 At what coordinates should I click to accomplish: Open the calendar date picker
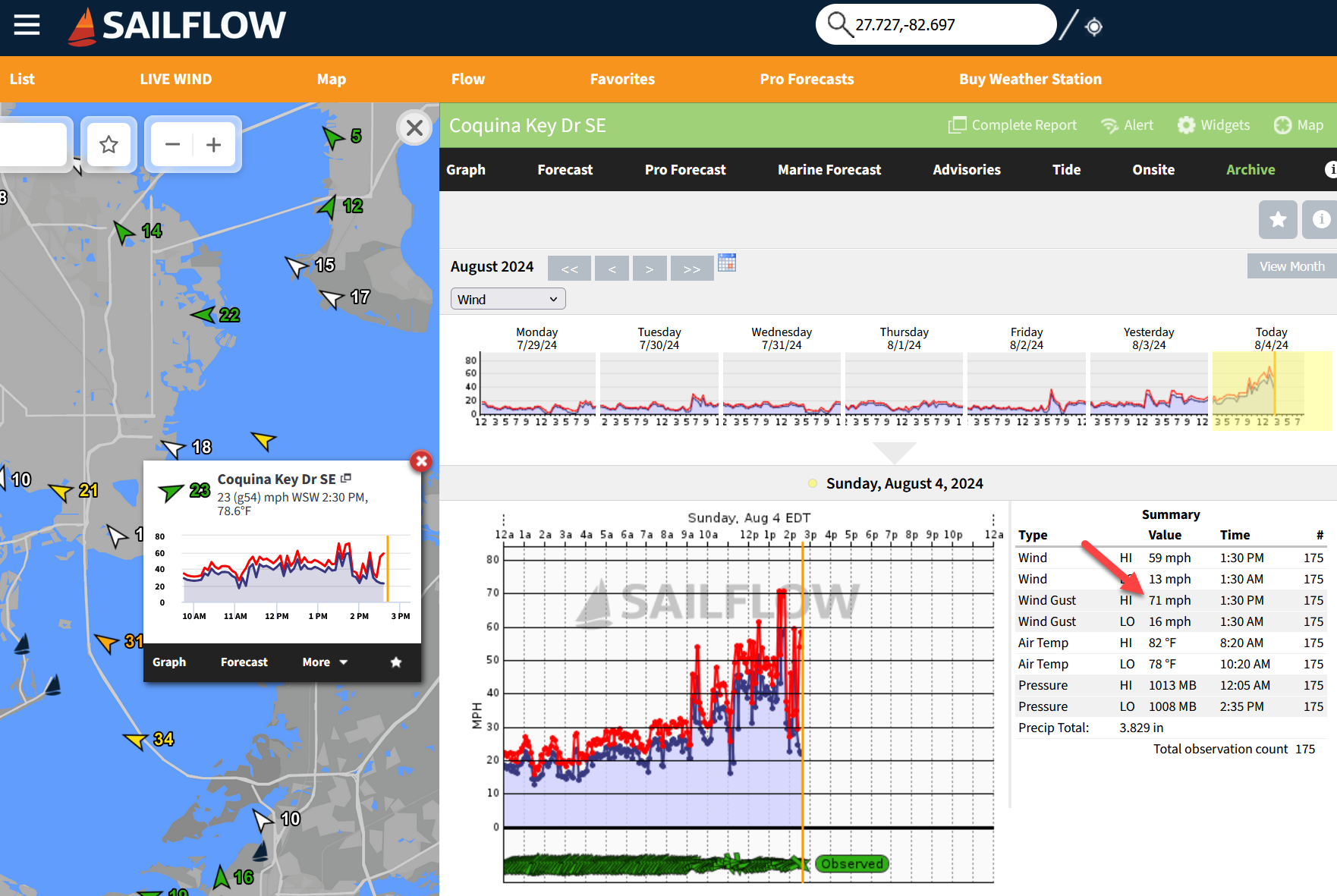click(727, 263)
